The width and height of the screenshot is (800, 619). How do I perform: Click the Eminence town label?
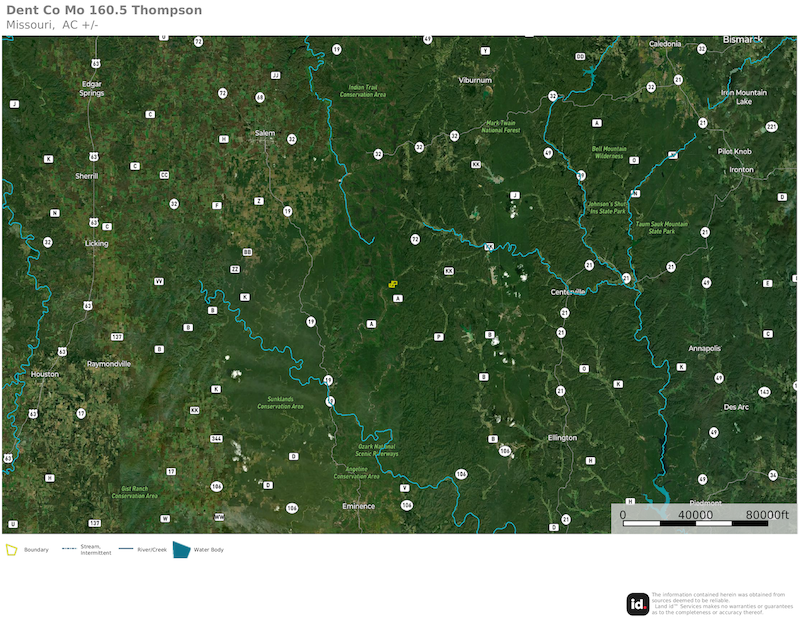(x=359, y=506)
